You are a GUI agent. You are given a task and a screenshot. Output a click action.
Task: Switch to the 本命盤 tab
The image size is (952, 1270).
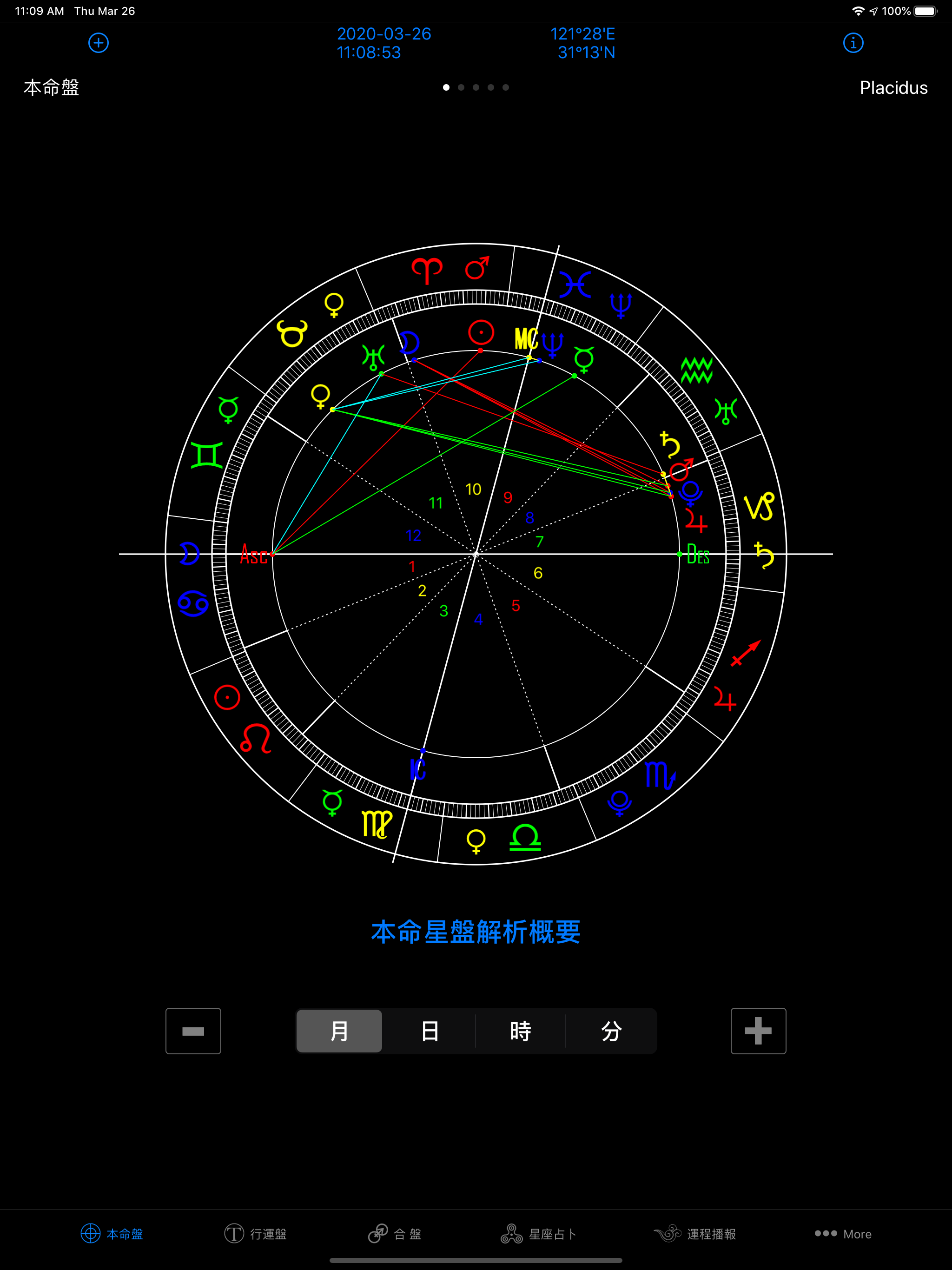pos(112,1233)
